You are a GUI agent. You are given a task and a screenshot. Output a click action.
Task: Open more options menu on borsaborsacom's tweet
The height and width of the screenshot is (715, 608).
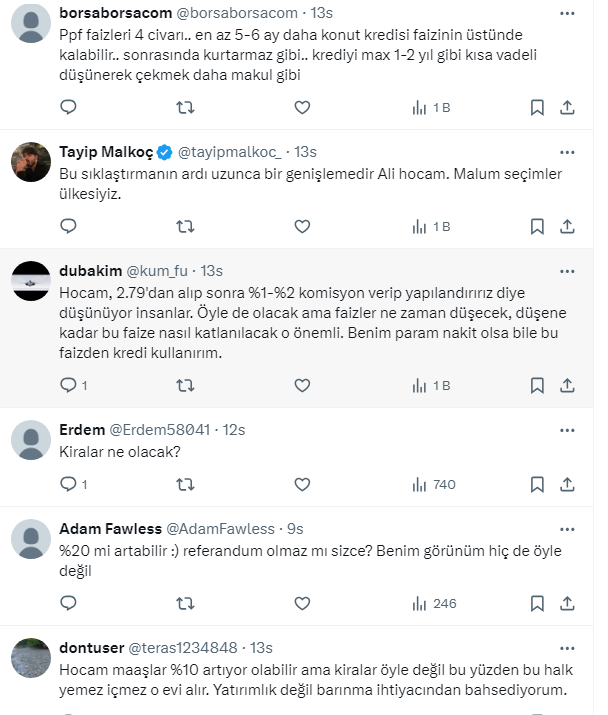pos(567,13)
